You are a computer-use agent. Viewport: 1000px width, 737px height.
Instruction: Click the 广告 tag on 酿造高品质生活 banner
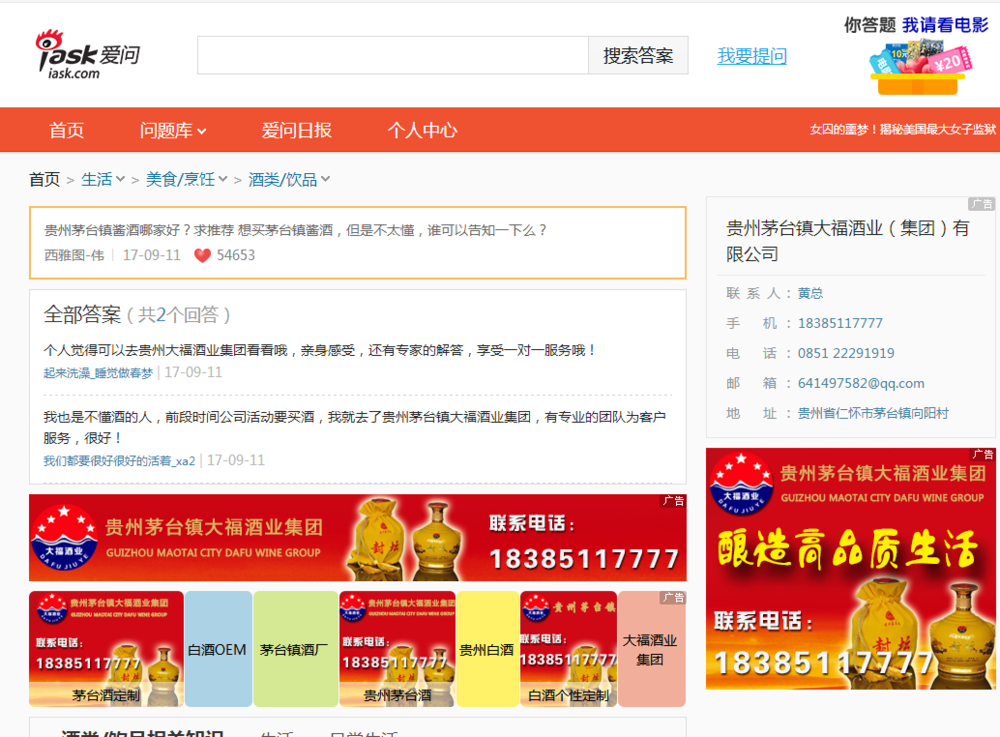(x=982, y=454)
